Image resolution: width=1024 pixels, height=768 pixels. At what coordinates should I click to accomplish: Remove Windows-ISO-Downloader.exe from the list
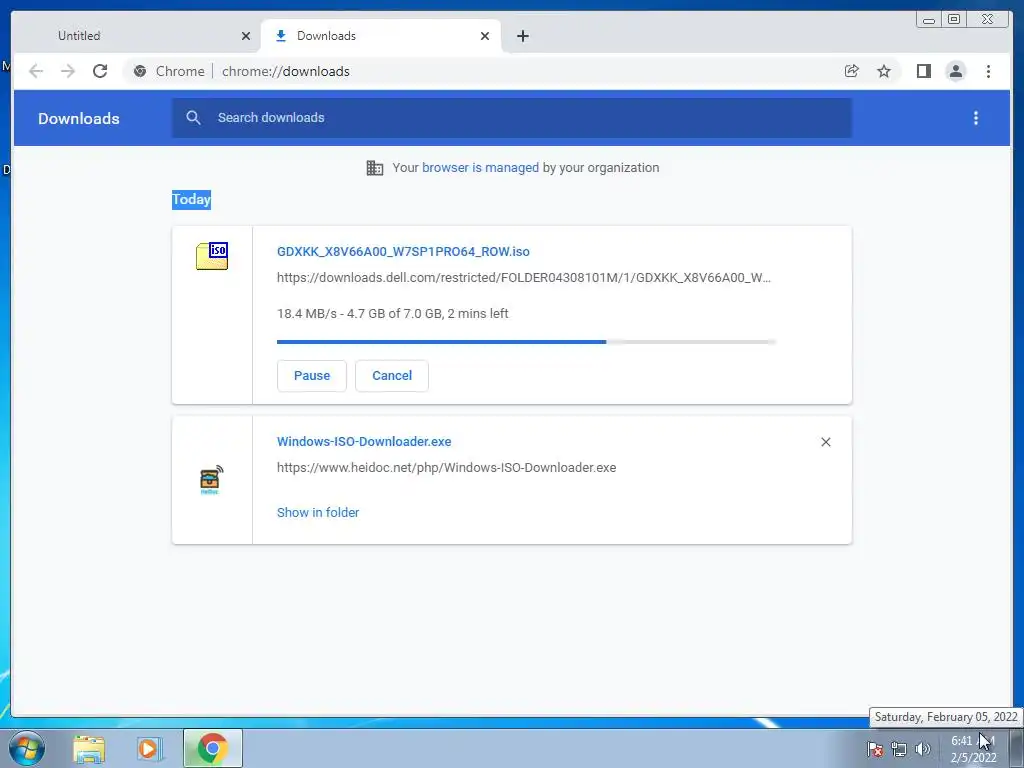(x=825, y=442)
